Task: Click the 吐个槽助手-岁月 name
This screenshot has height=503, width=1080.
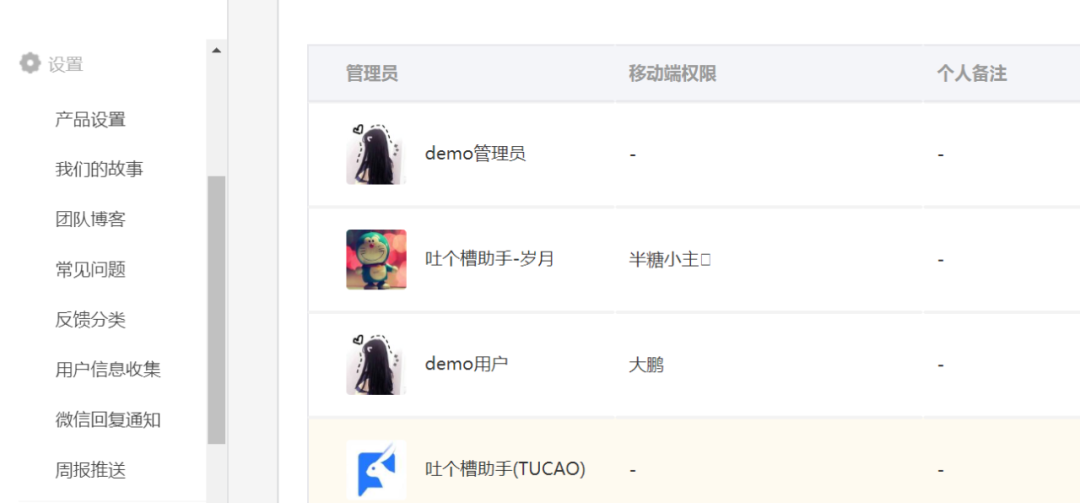Action: [x=489, y=260]
